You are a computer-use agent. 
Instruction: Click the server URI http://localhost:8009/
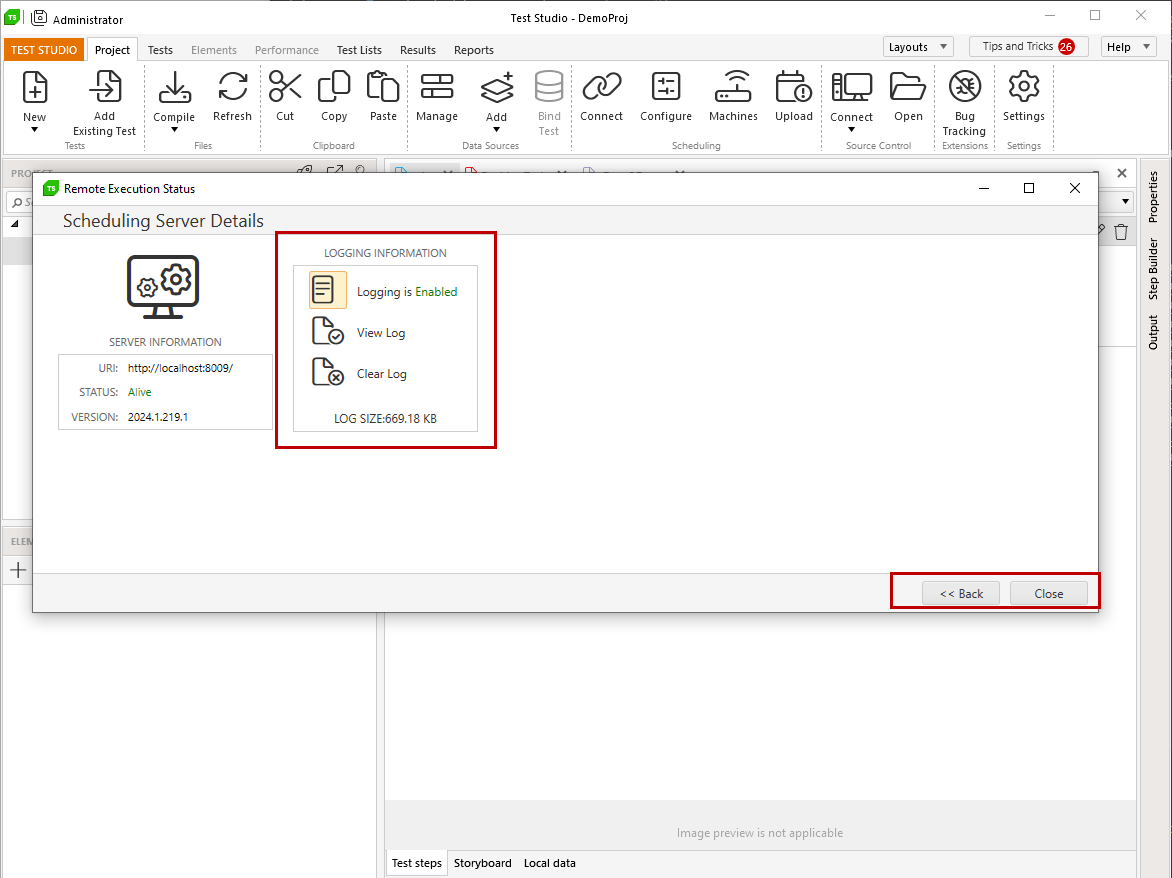click(180, 368)
